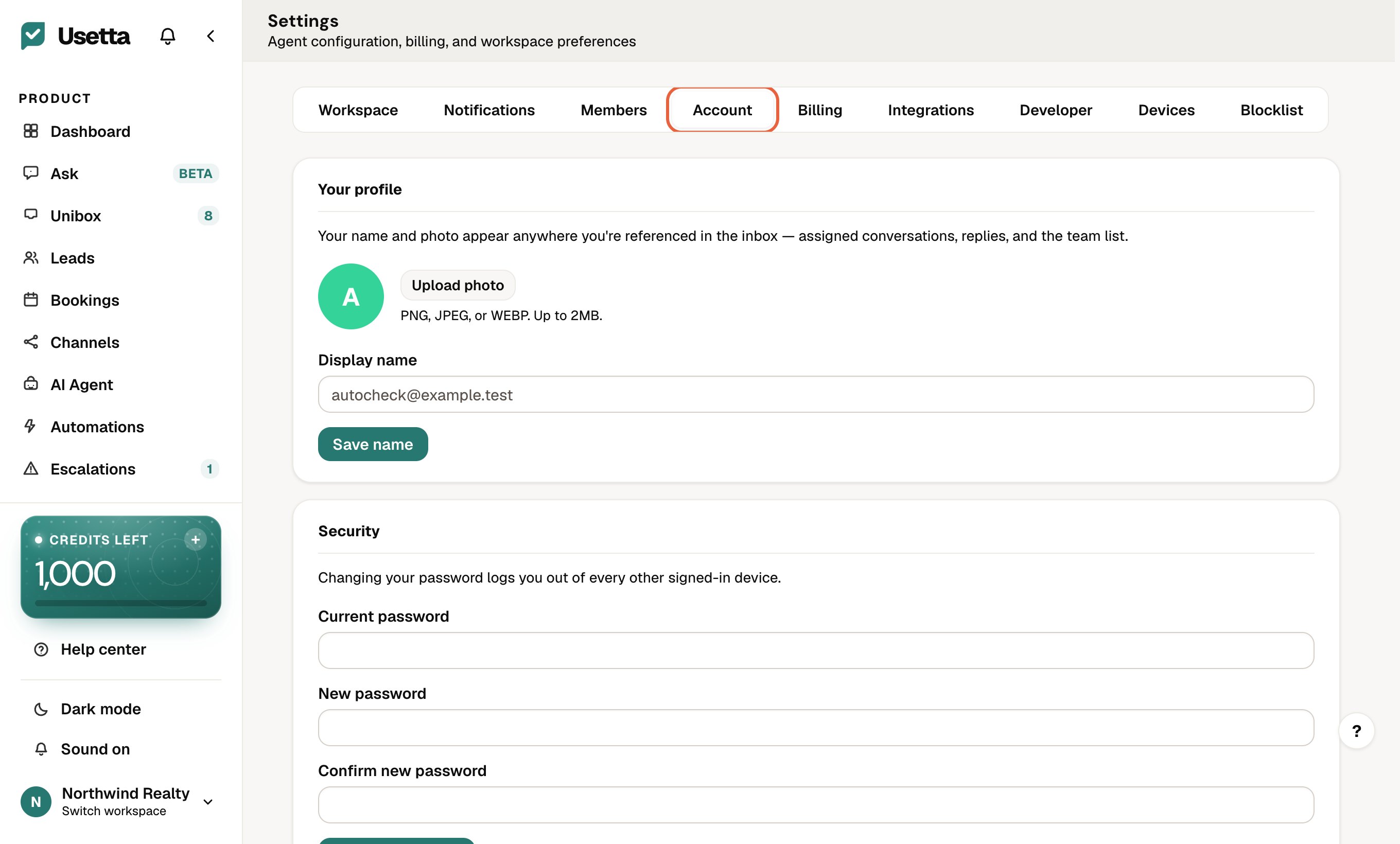Switch to the Workspace tab
The height and width of the screenshot is (844, 1400).
[x=358, y=110]
